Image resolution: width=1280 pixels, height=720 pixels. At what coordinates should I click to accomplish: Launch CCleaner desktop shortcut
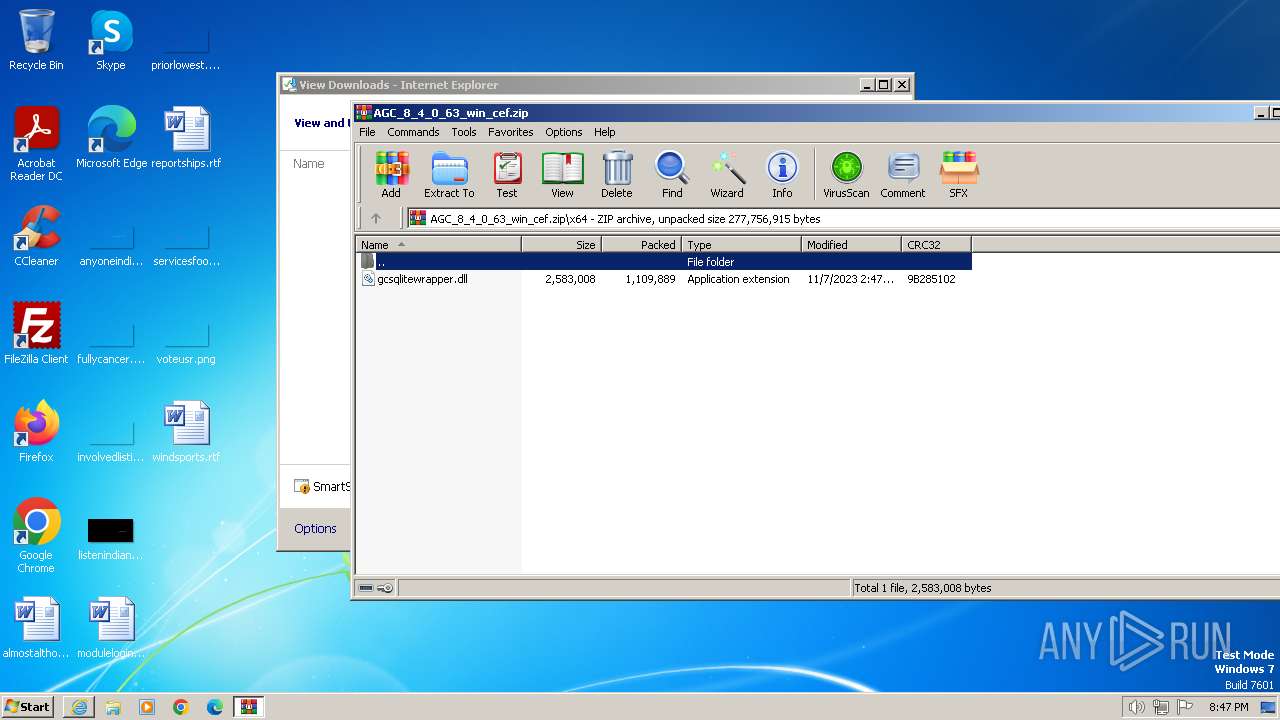pos(36,236)
